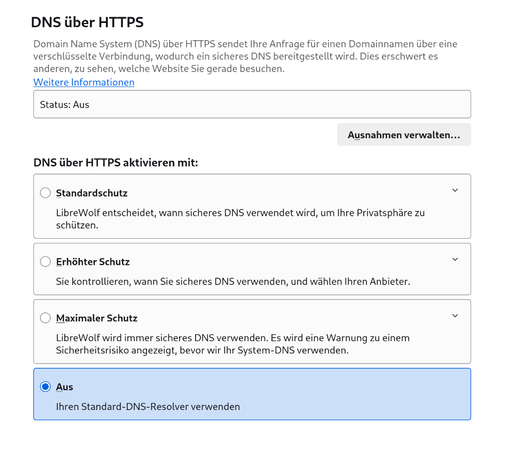Click the DNS über HTTPS main heading

tap(87, 22)
